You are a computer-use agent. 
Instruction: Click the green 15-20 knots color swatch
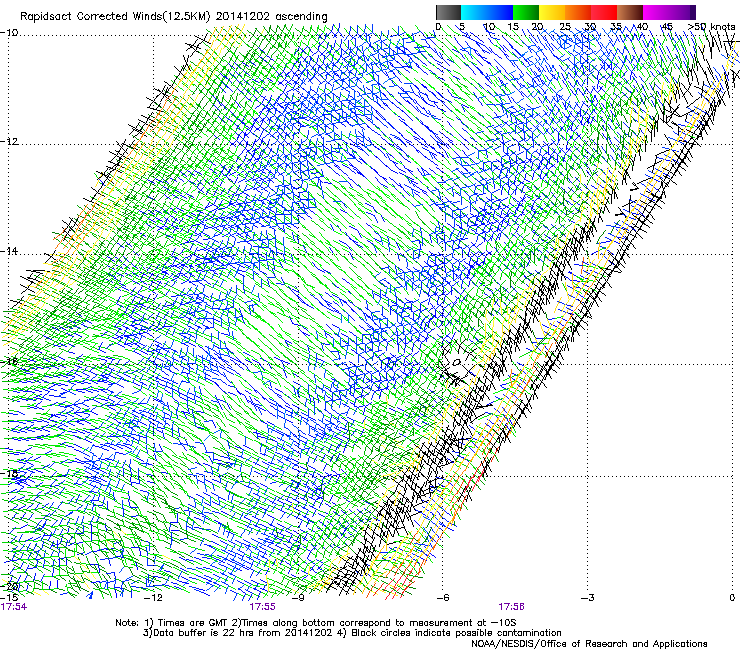pos(526,12)
